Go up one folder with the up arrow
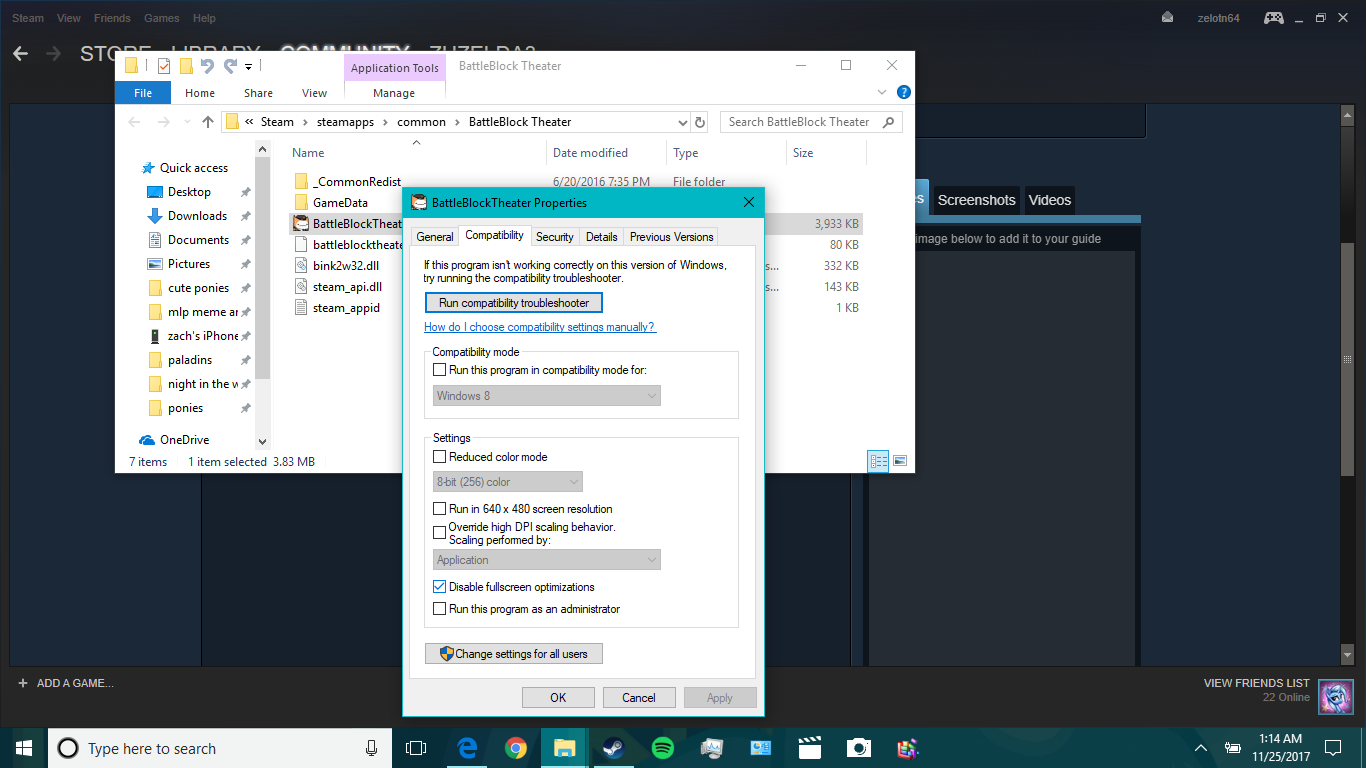 pos(208,122)
